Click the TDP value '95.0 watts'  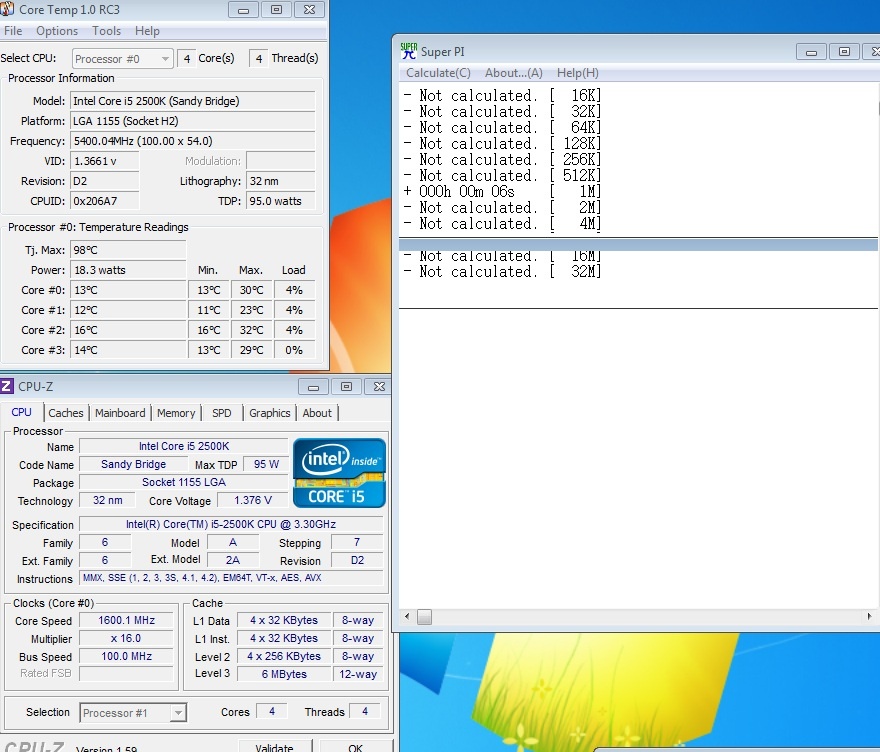click(x=281, y=201)
